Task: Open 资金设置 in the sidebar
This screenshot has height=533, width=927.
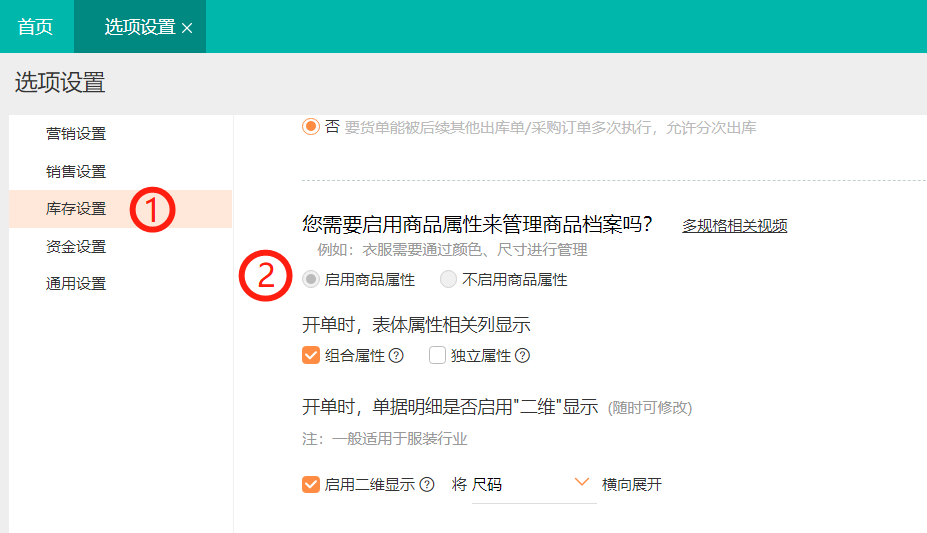Action: (x=76, y=246)
